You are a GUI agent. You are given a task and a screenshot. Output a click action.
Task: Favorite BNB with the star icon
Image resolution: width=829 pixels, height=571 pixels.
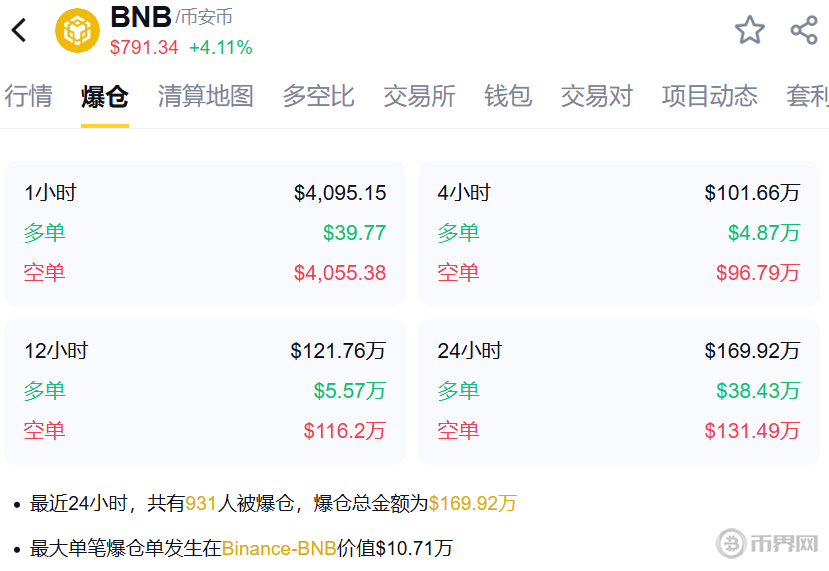[x=749, y=30]
